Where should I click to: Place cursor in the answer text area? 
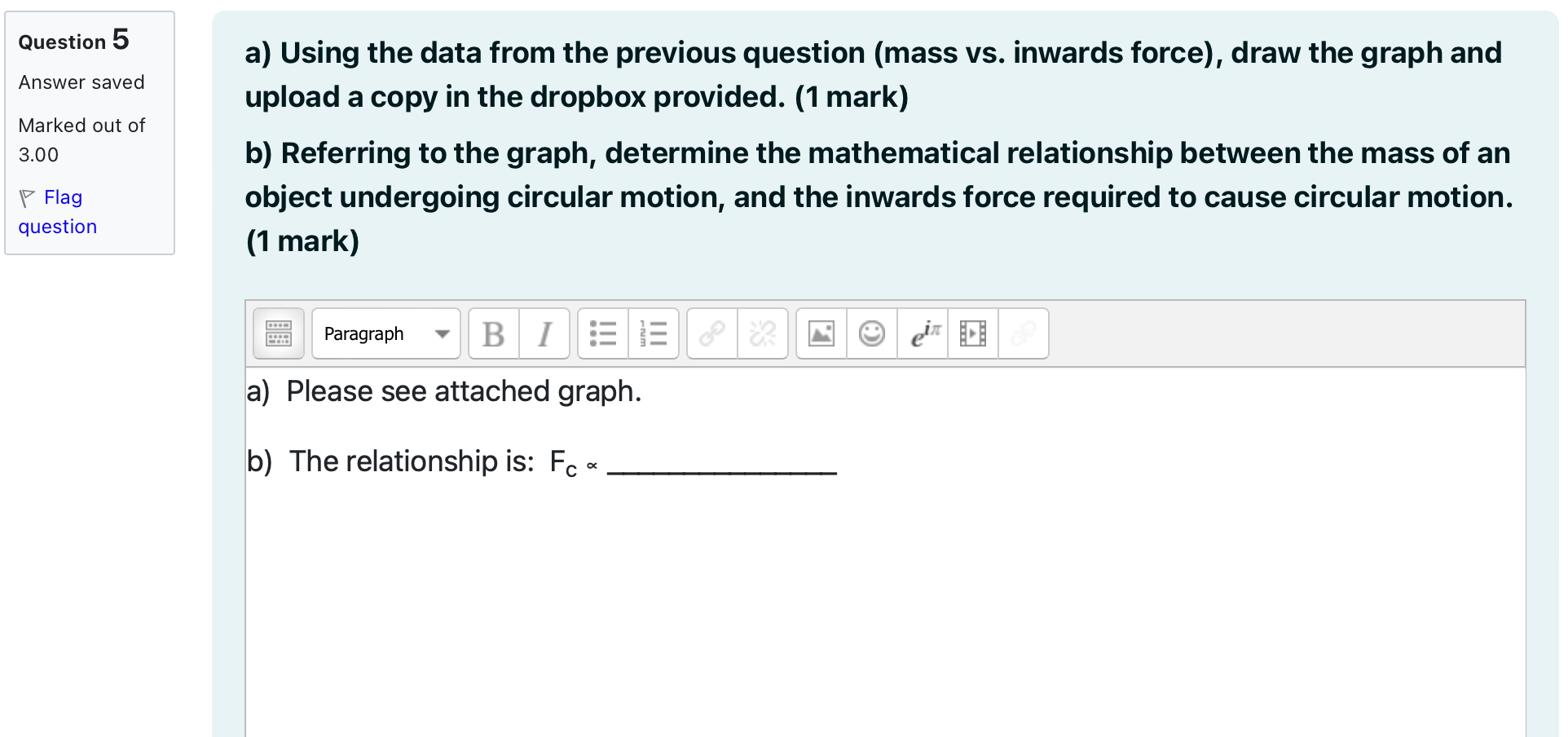815,571
